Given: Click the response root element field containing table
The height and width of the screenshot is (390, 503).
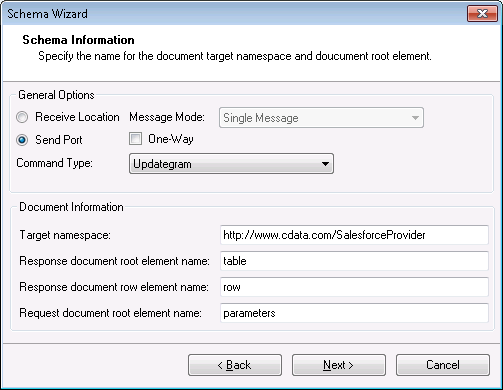Looking at the screenshot, I should (354, 261).
